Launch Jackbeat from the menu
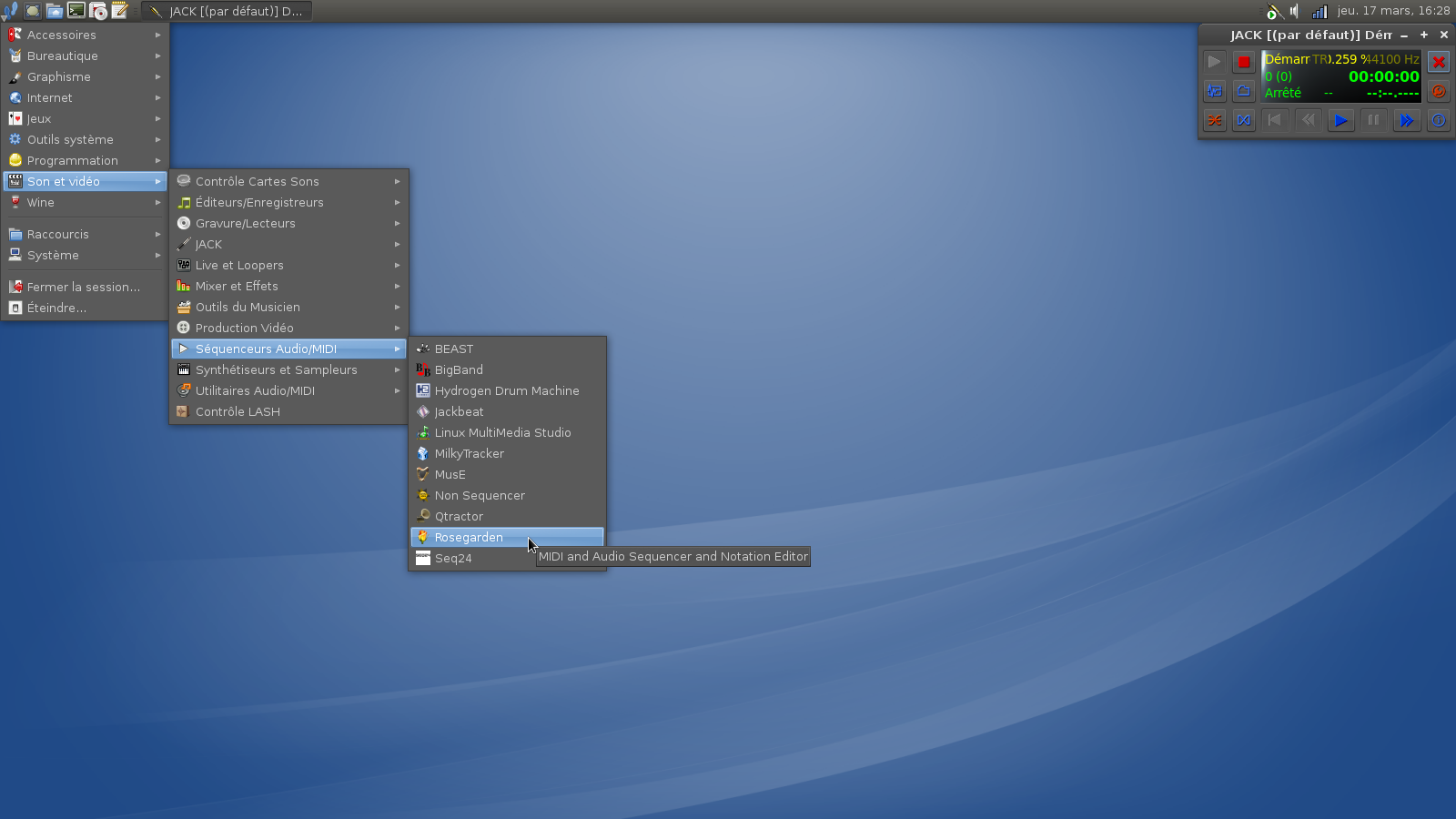The image size is (1456, 819). point(507,411)
